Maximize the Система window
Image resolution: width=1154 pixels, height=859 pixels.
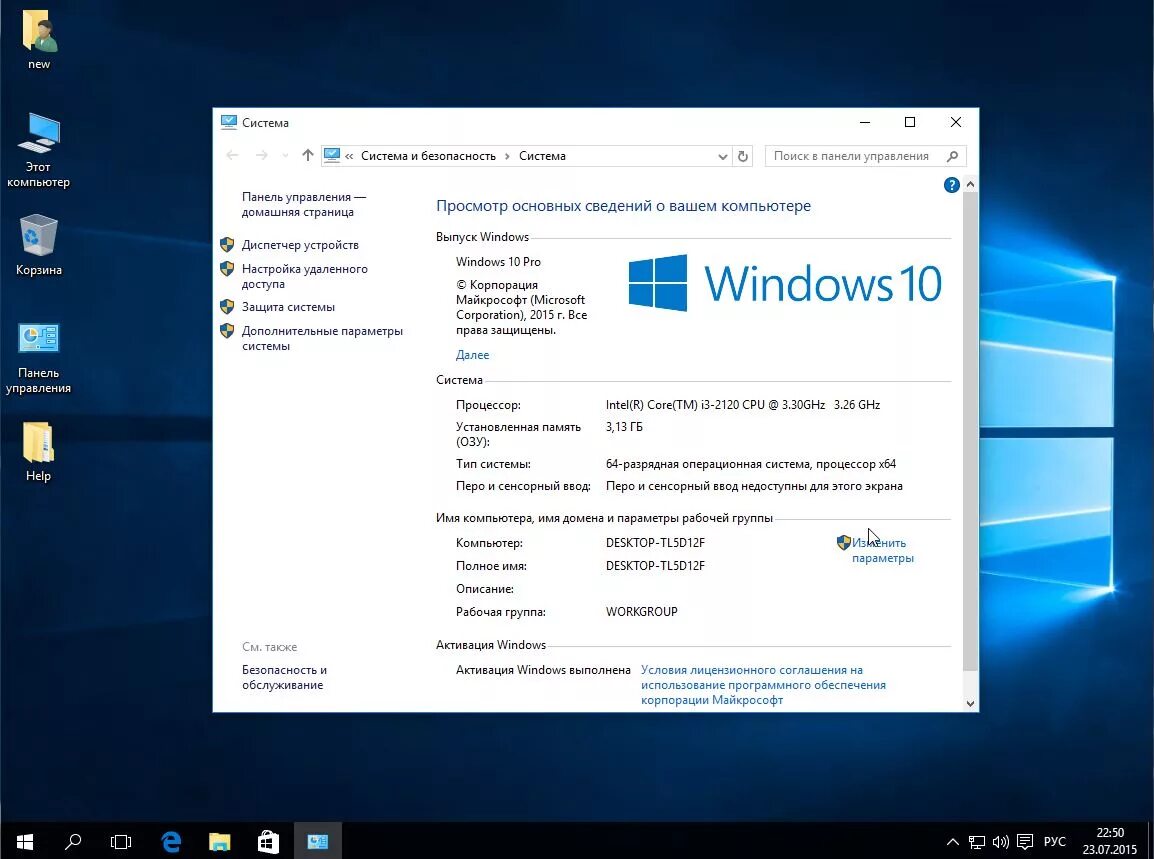(910, 122)
